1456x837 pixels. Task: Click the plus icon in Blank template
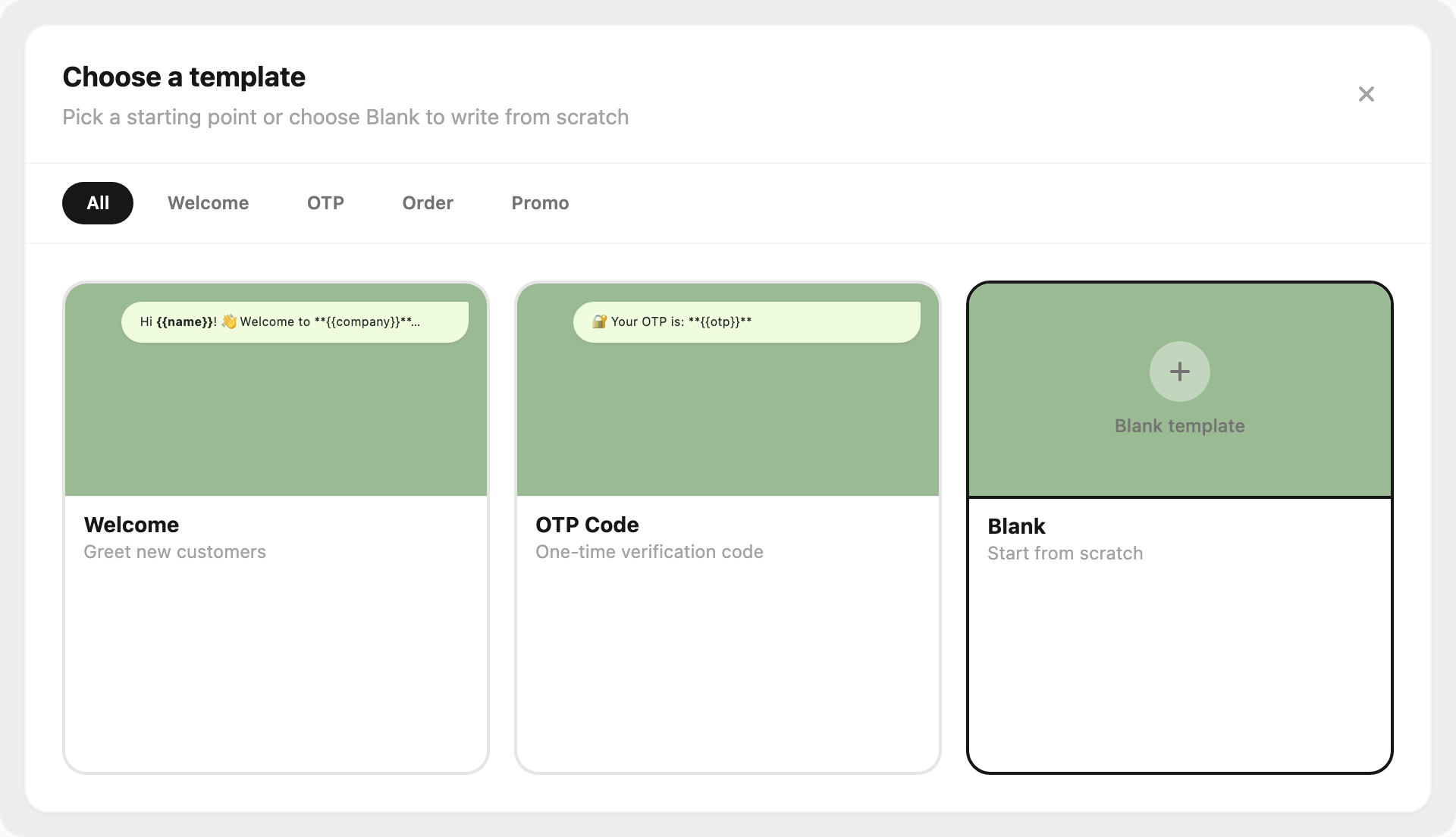tap(1179, 371)
